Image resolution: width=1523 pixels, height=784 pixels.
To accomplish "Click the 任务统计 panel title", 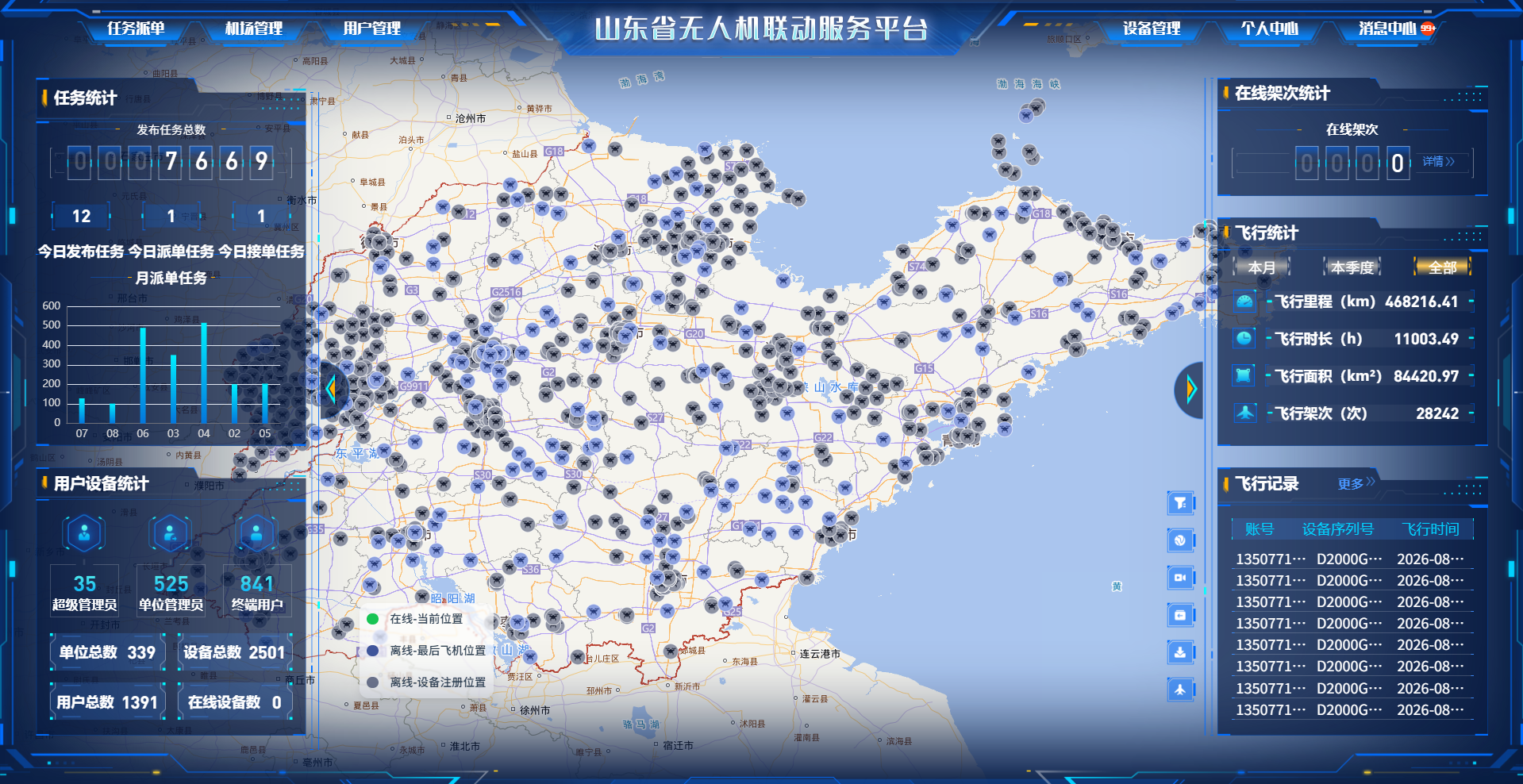I will [x=85, y=98].
